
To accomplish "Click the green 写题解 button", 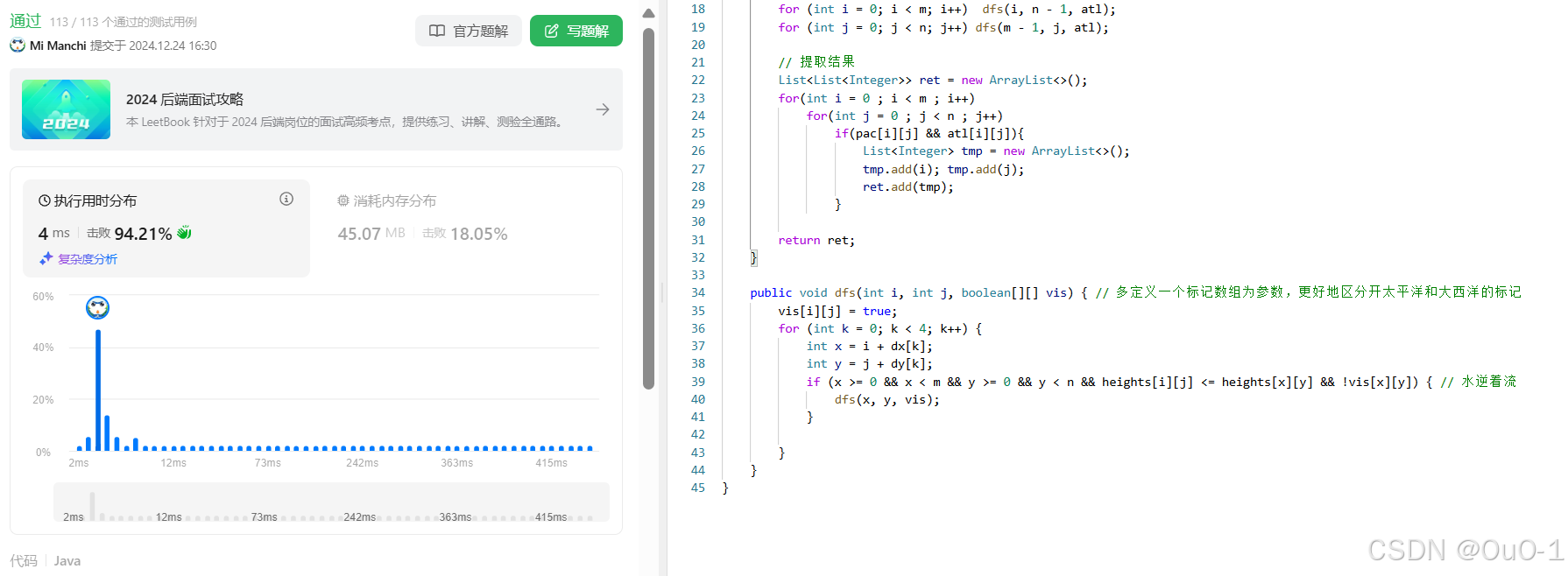I will click(576, 31).
